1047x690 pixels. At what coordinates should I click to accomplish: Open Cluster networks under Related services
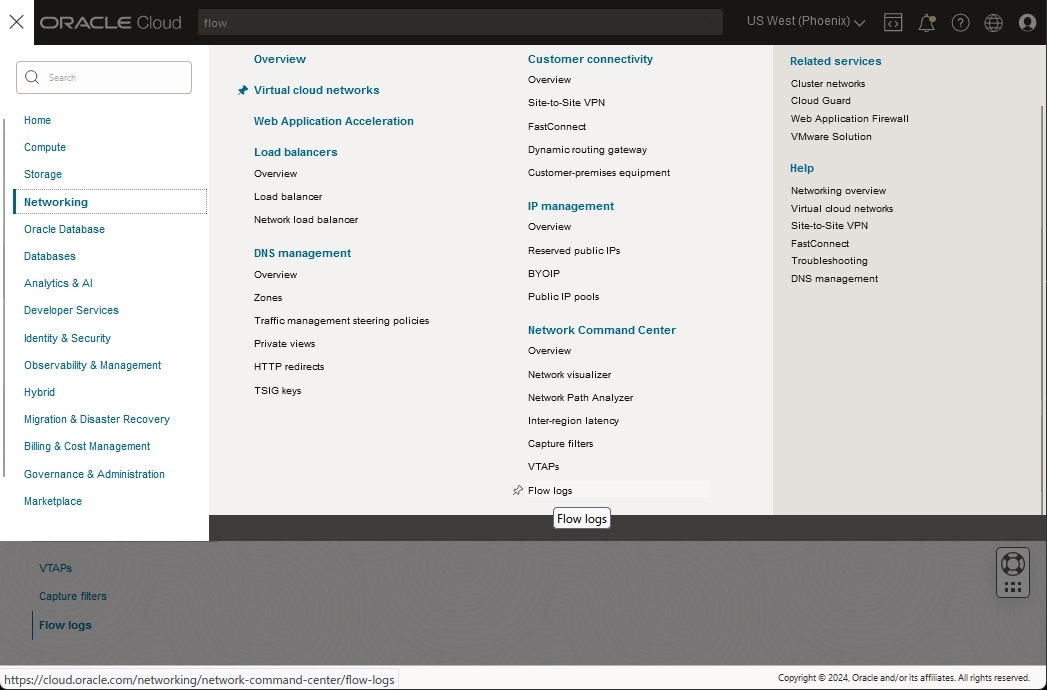[x=828, y=83]
